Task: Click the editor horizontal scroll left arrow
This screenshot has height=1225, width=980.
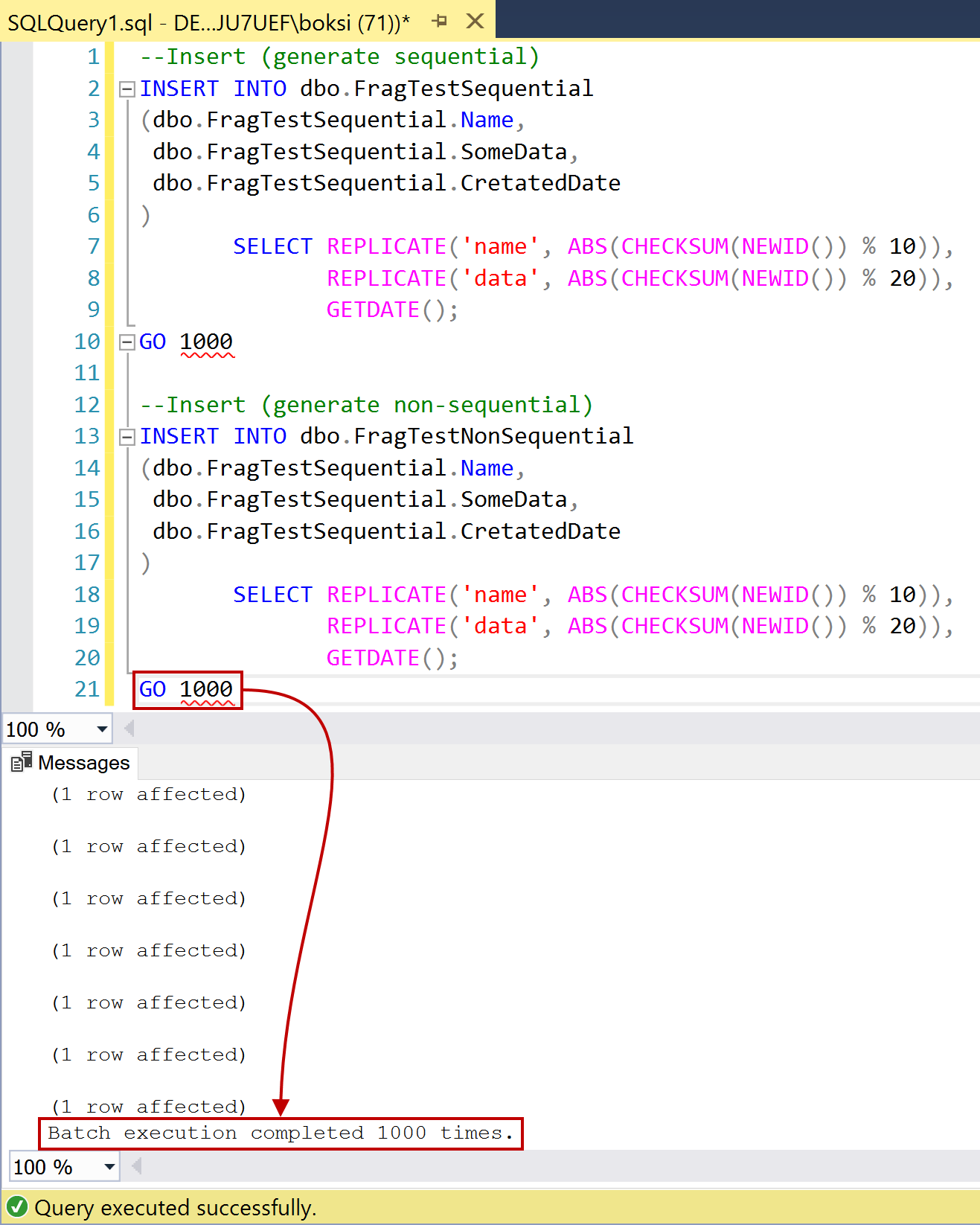Action: pos(129,729)
